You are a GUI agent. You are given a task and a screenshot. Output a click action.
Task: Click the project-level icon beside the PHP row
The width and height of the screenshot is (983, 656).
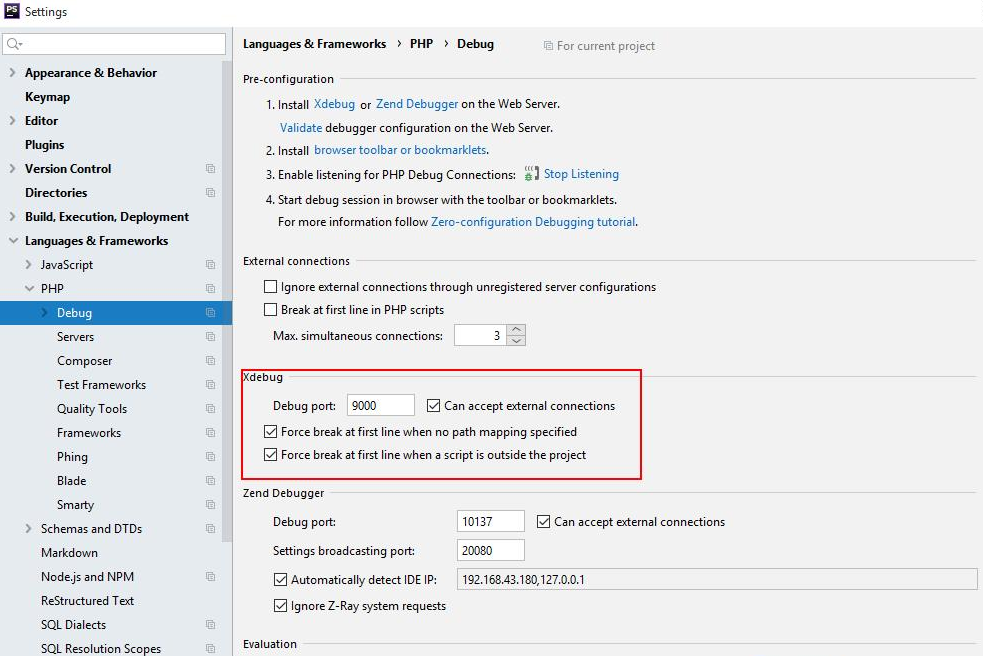coord(211,288)
